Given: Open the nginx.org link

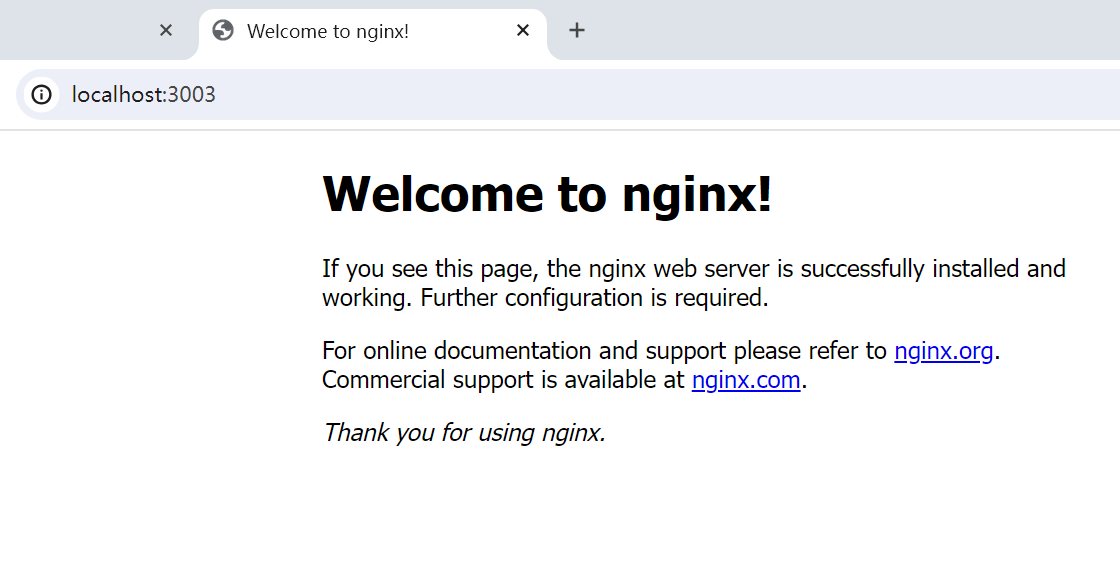Looking at the screenshot, I should tap(944, 351).
